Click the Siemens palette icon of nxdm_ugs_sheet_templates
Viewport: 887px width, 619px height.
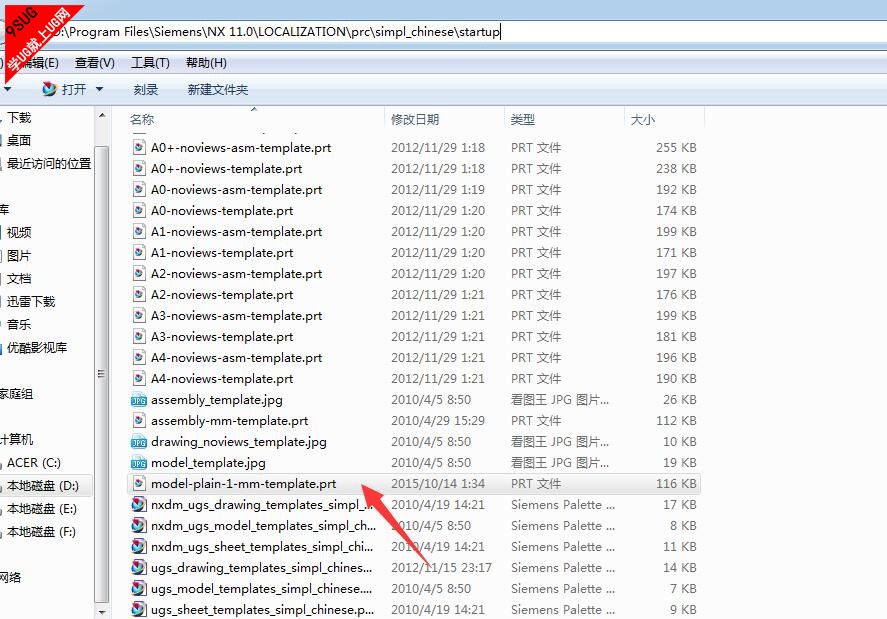pyautogui.click(x=139, y=546)
